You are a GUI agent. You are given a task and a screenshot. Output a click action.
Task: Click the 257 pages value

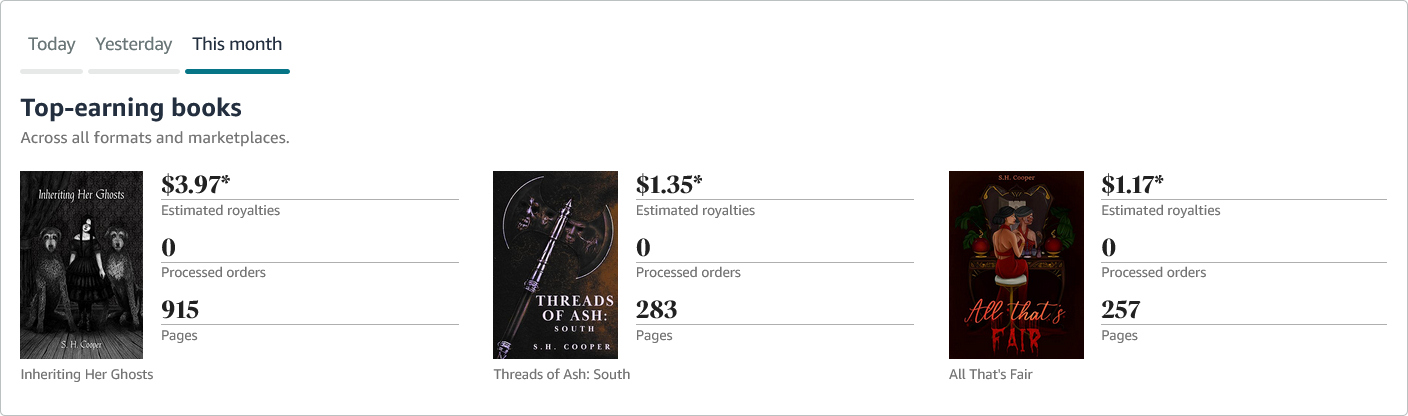pyautogui.click(x=1120, y=309)
